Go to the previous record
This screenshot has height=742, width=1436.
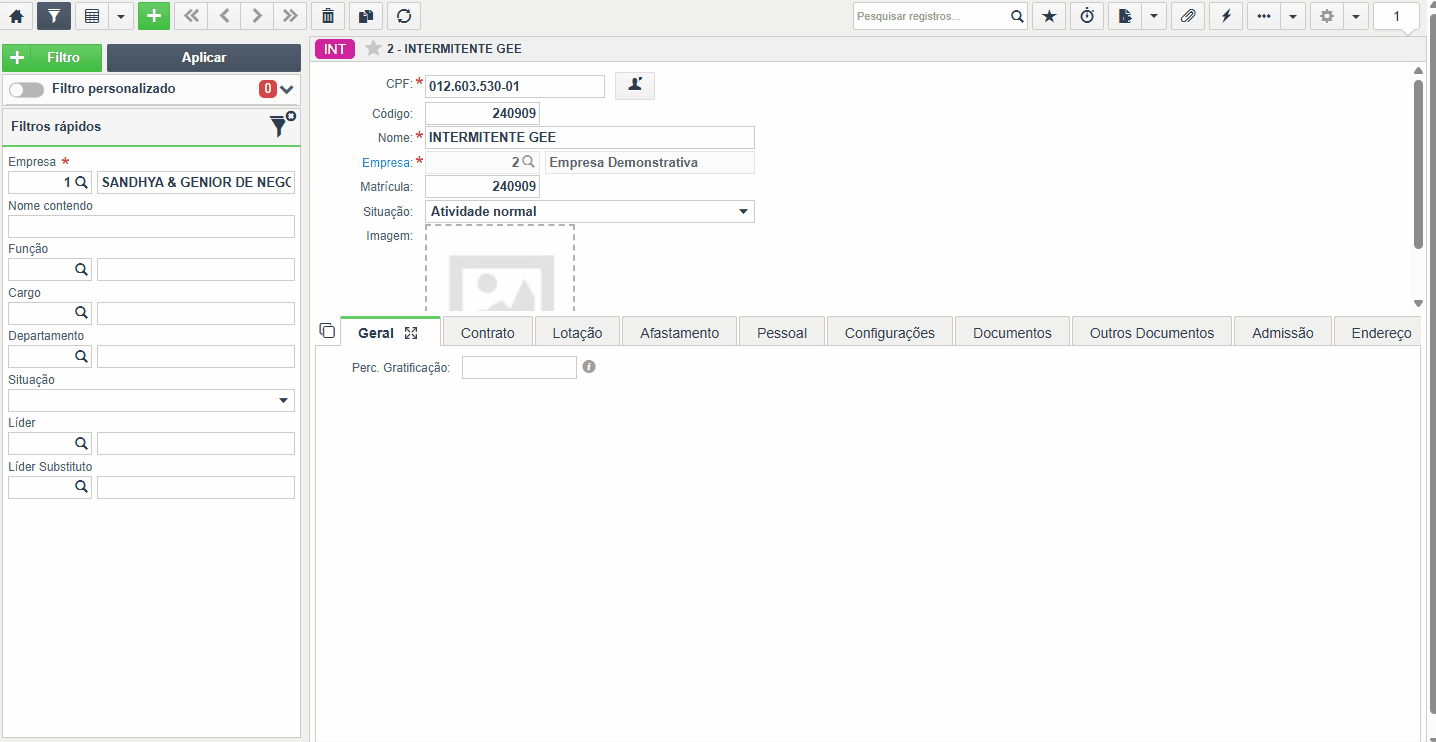pos(224,16)
